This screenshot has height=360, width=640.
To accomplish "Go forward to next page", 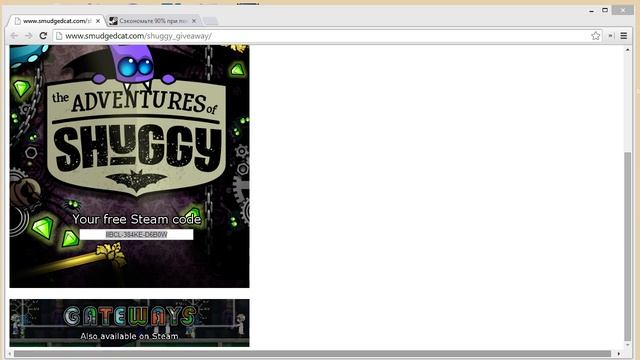I will pos(29,36).
